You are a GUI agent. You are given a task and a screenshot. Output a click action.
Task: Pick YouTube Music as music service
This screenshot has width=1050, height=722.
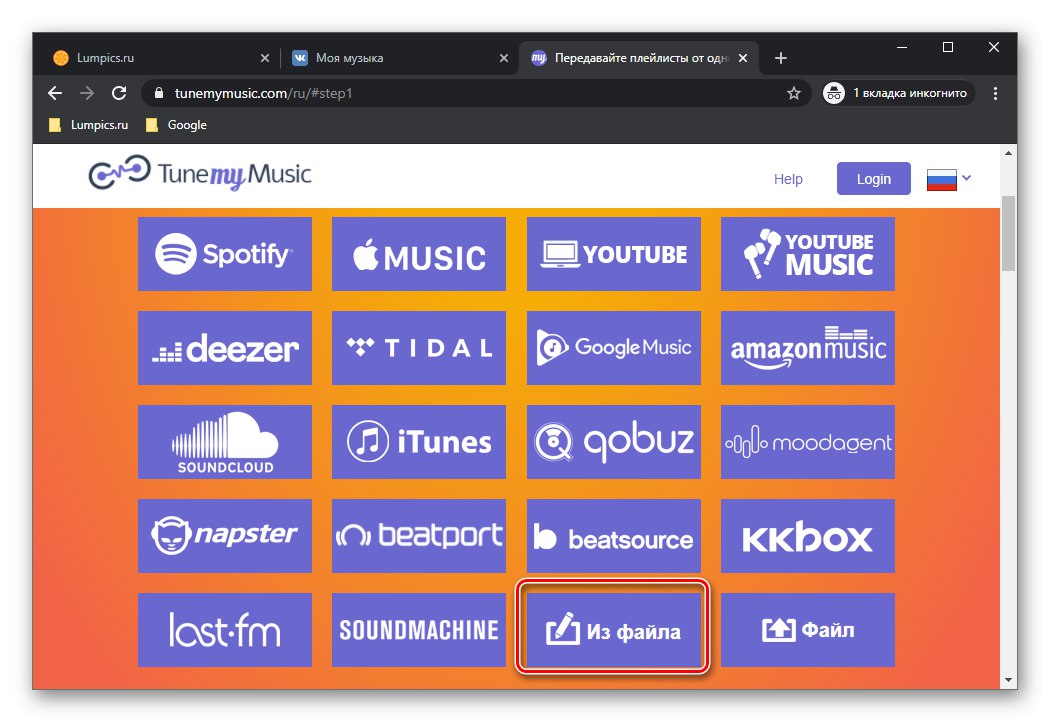(x=807, y=253)
